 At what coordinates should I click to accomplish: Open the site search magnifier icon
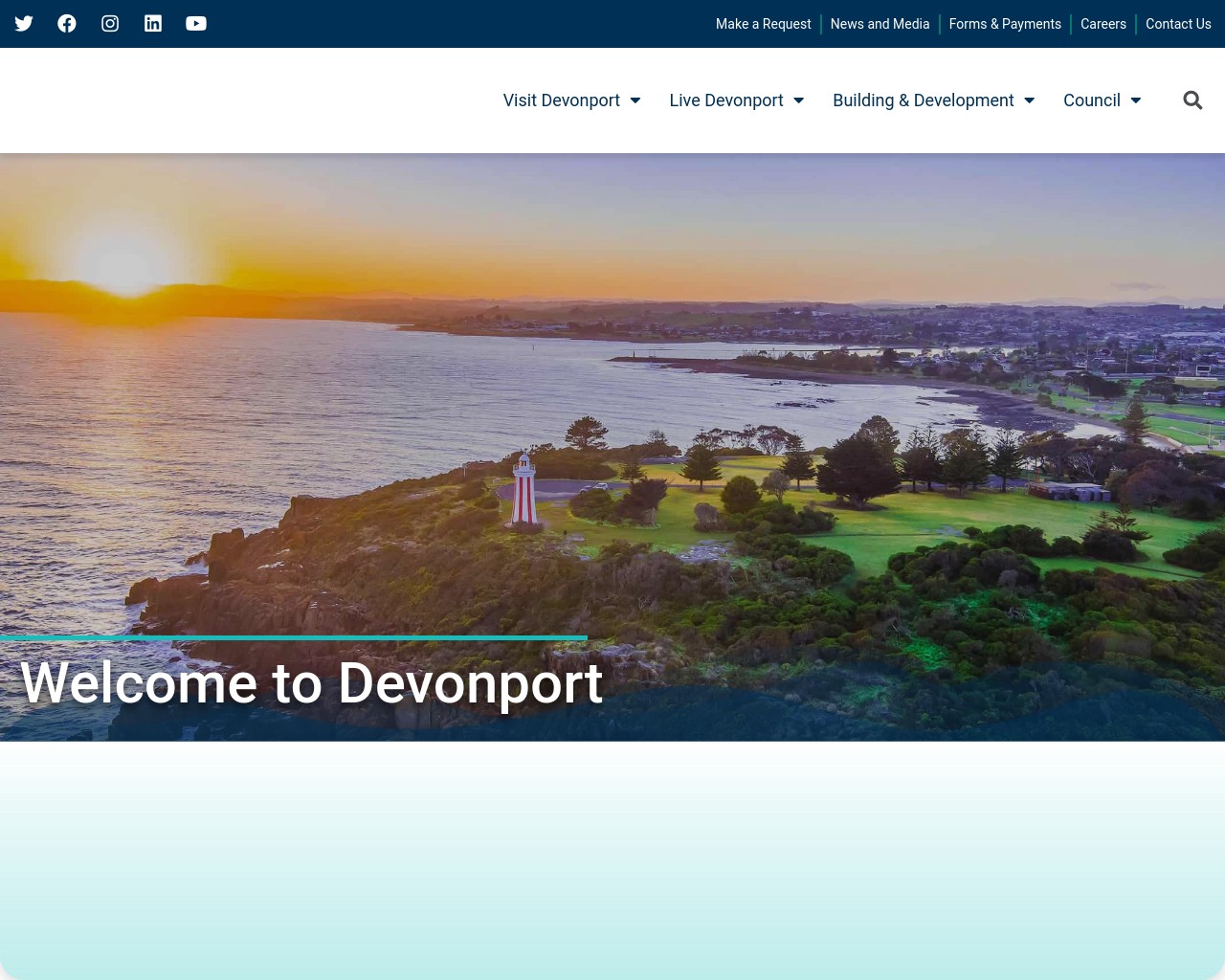click(1192, 100)
